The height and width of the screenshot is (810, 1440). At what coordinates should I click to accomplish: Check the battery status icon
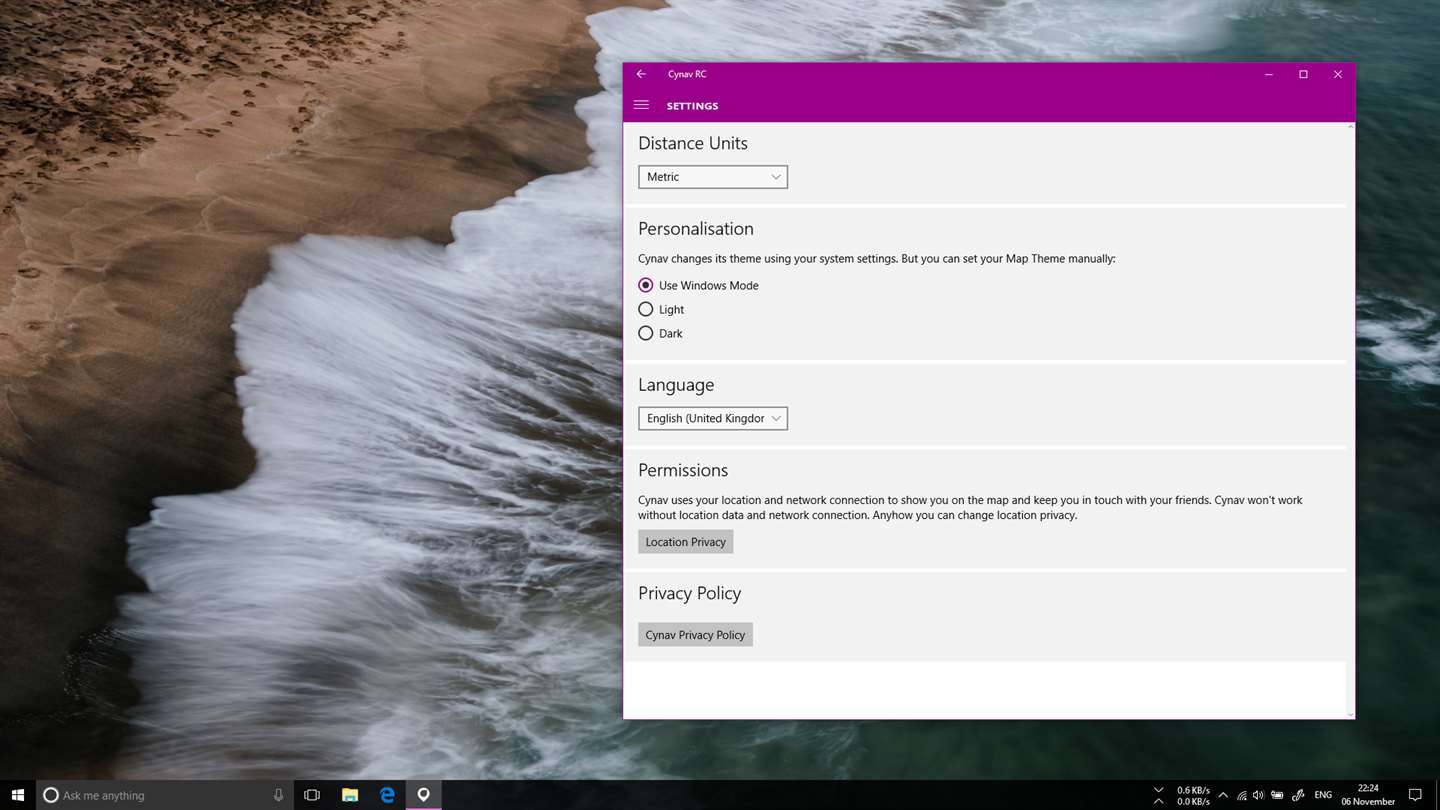(1277, 795)
